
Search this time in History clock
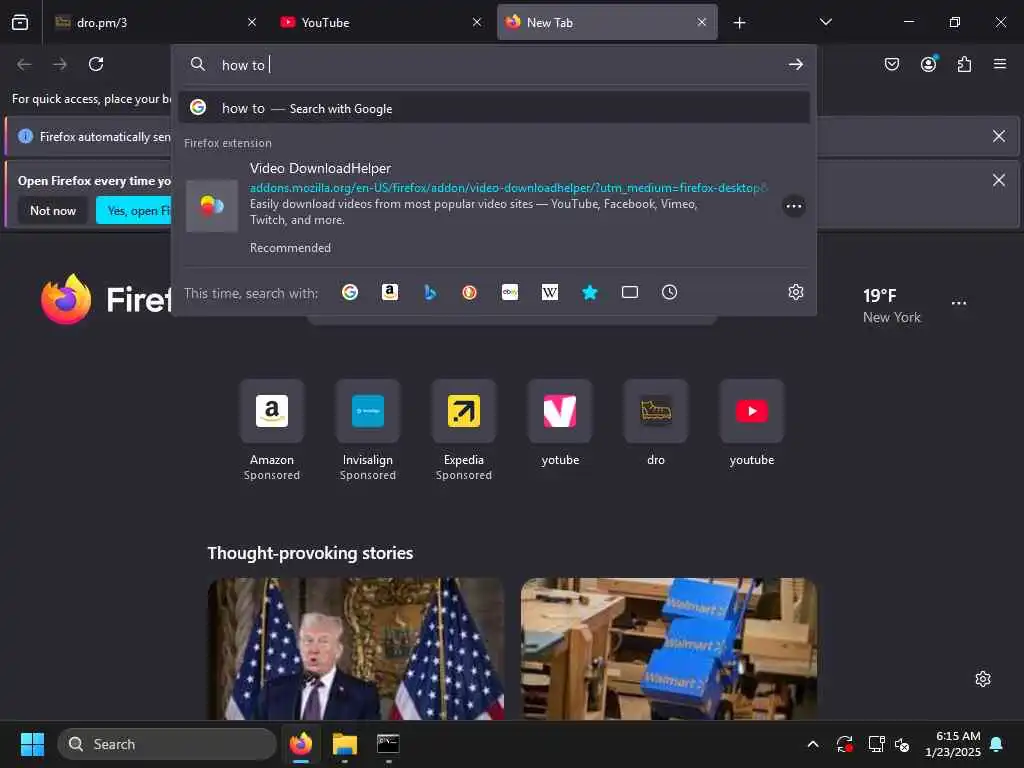[x=669, y=292]
